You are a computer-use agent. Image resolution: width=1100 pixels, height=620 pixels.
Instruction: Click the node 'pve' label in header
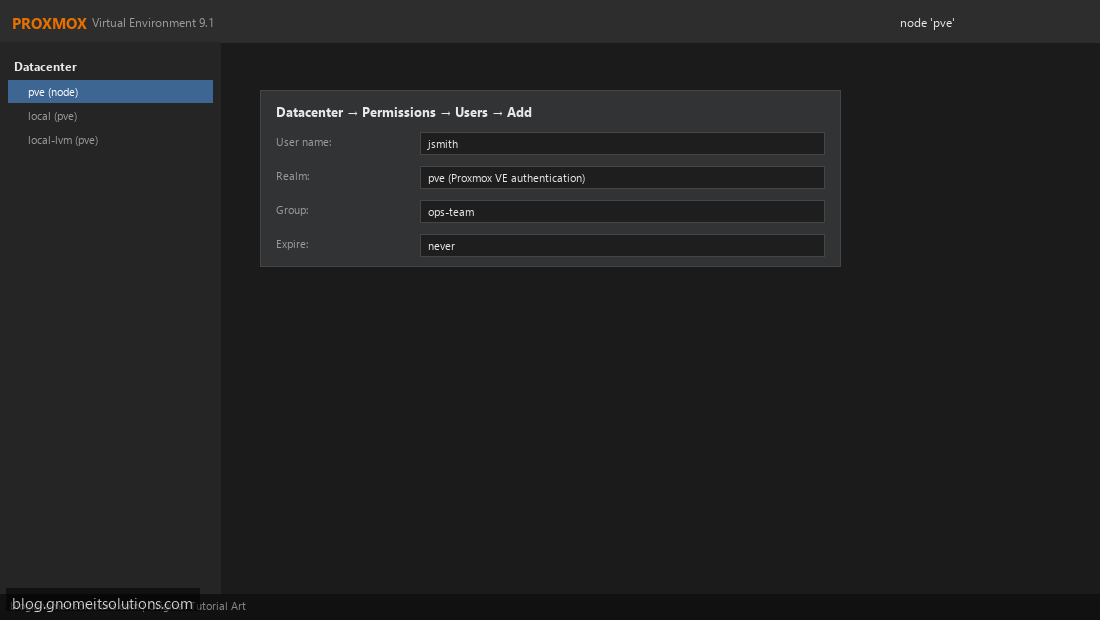(927, 23)
